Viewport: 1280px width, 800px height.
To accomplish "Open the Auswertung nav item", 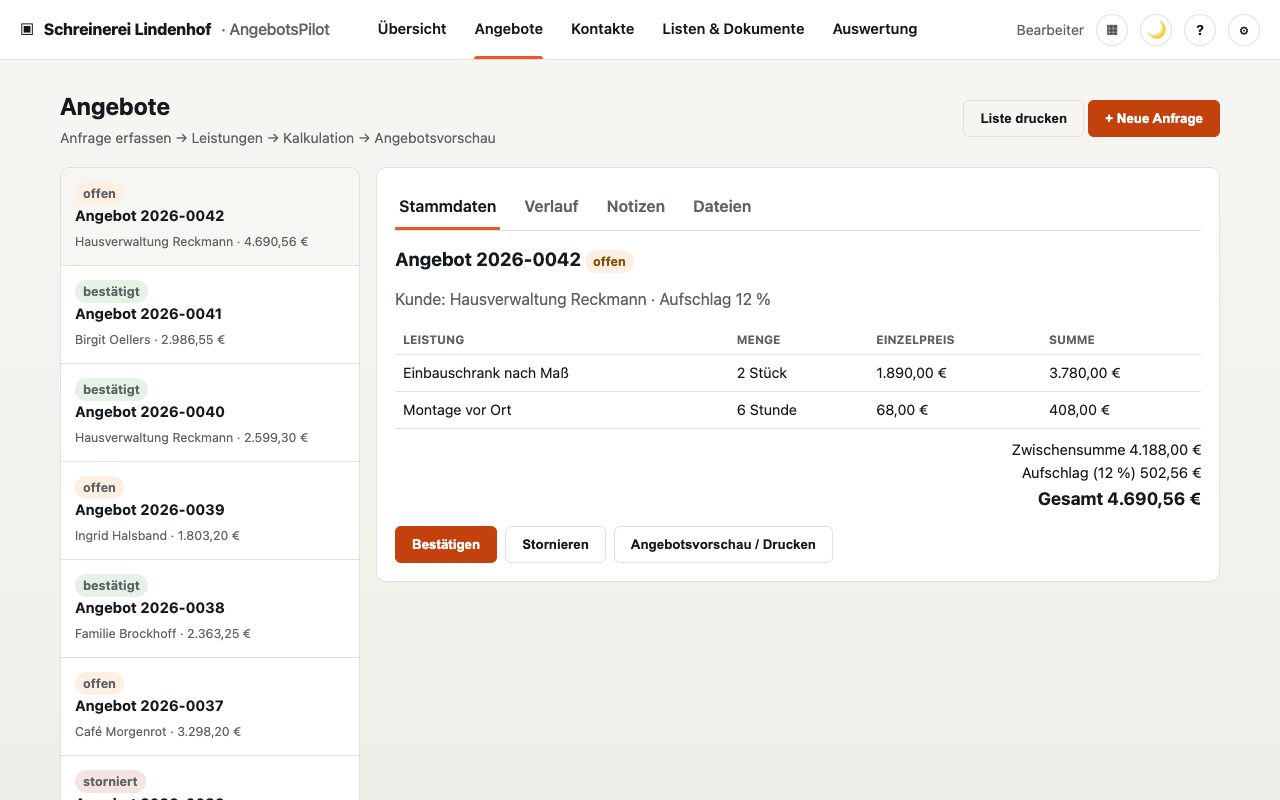I will click(875, 29).
